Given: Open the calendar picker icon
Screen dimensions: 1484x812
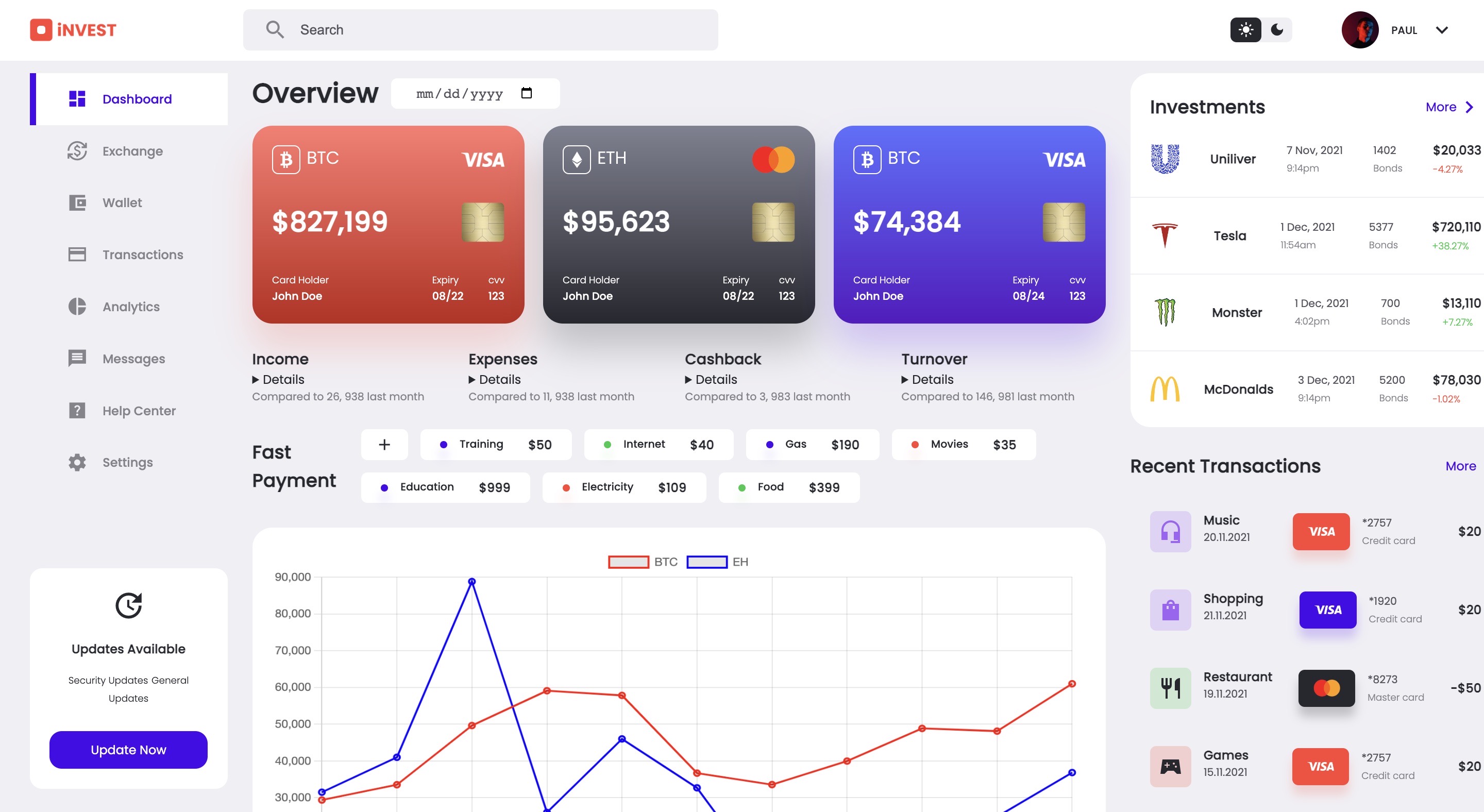Looking at the screenshot, I should coord(526,93).
